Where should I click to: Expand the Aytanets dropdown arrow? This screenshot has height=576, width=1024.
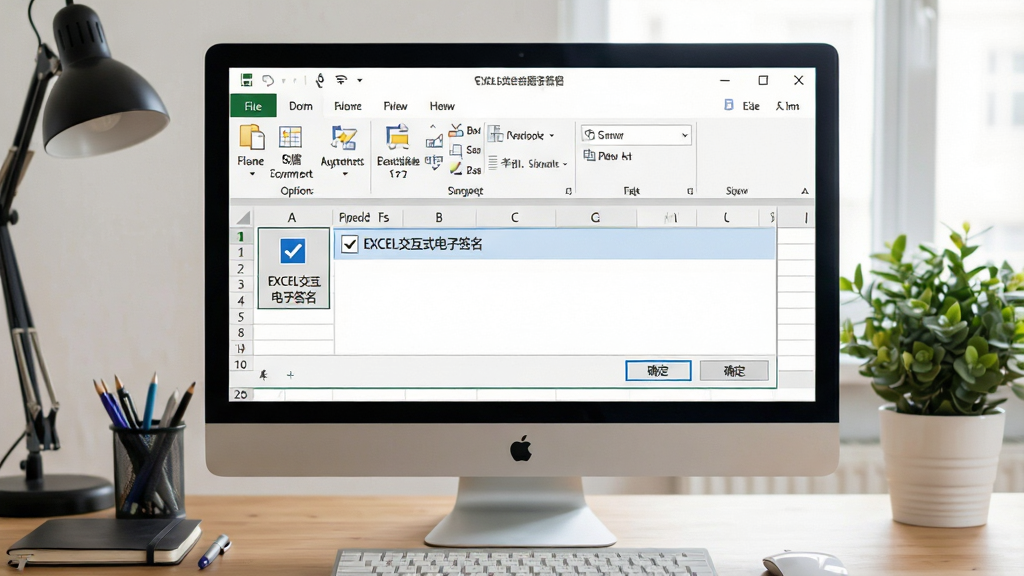[x=345, y=174]
